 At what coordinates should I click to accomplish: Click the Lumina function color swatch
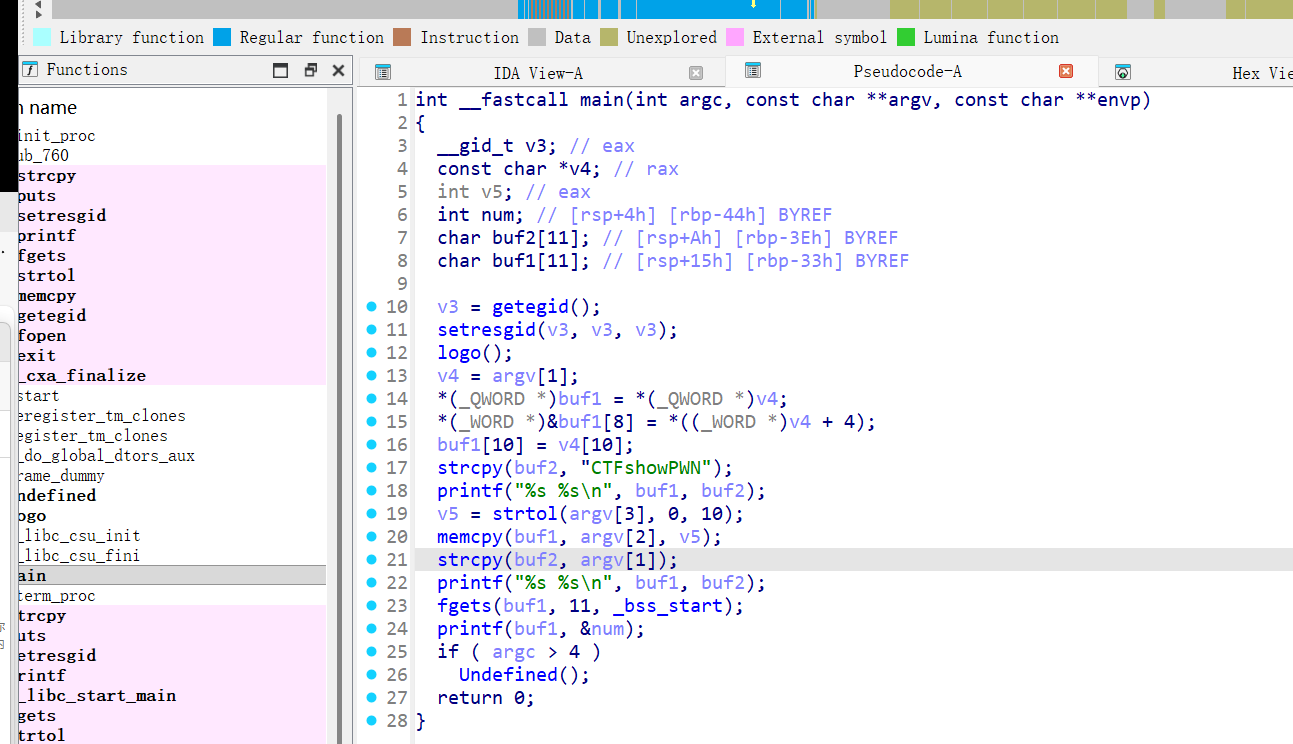point(906,37)
